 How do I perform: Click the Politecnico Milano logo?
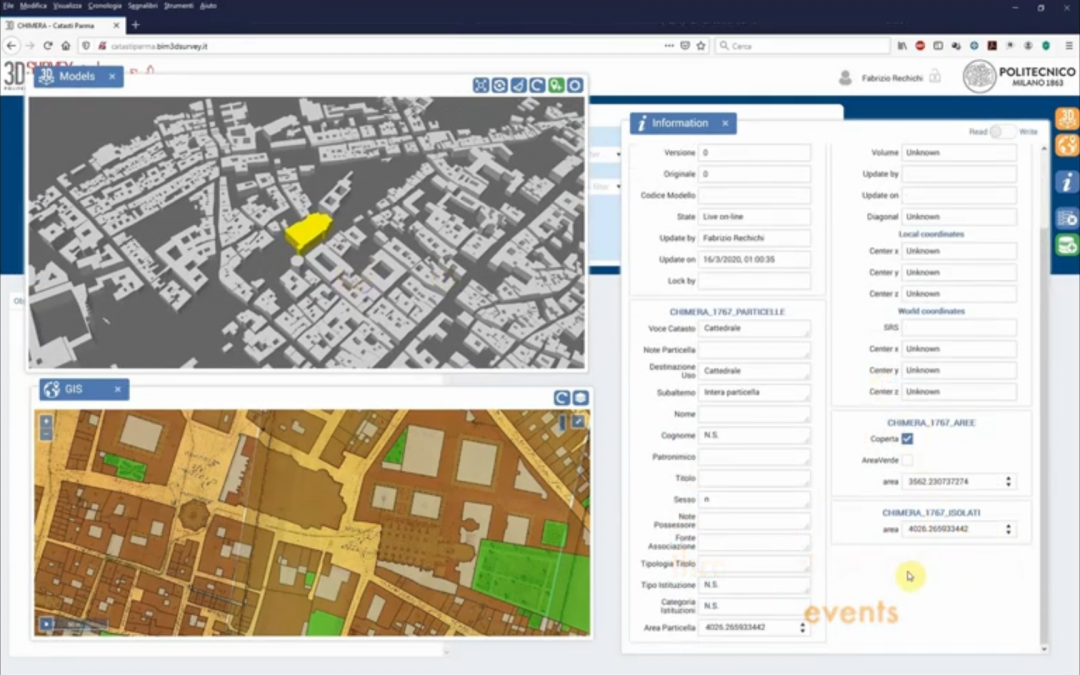(x=1019, y=76)
